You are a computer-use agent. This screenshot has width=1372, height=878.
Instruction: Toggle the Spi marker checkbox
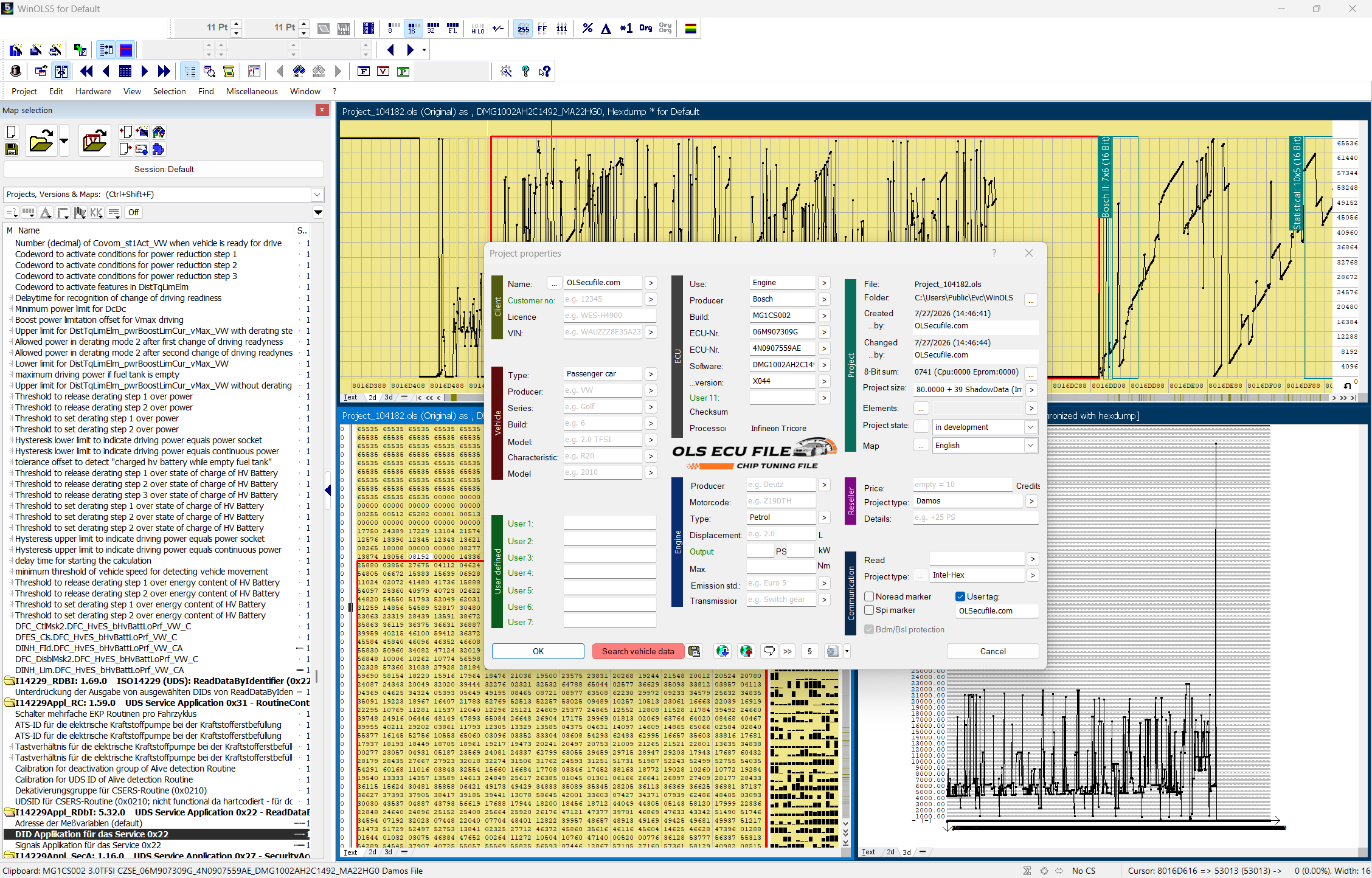pyautogui.click(x=869, y=610)
